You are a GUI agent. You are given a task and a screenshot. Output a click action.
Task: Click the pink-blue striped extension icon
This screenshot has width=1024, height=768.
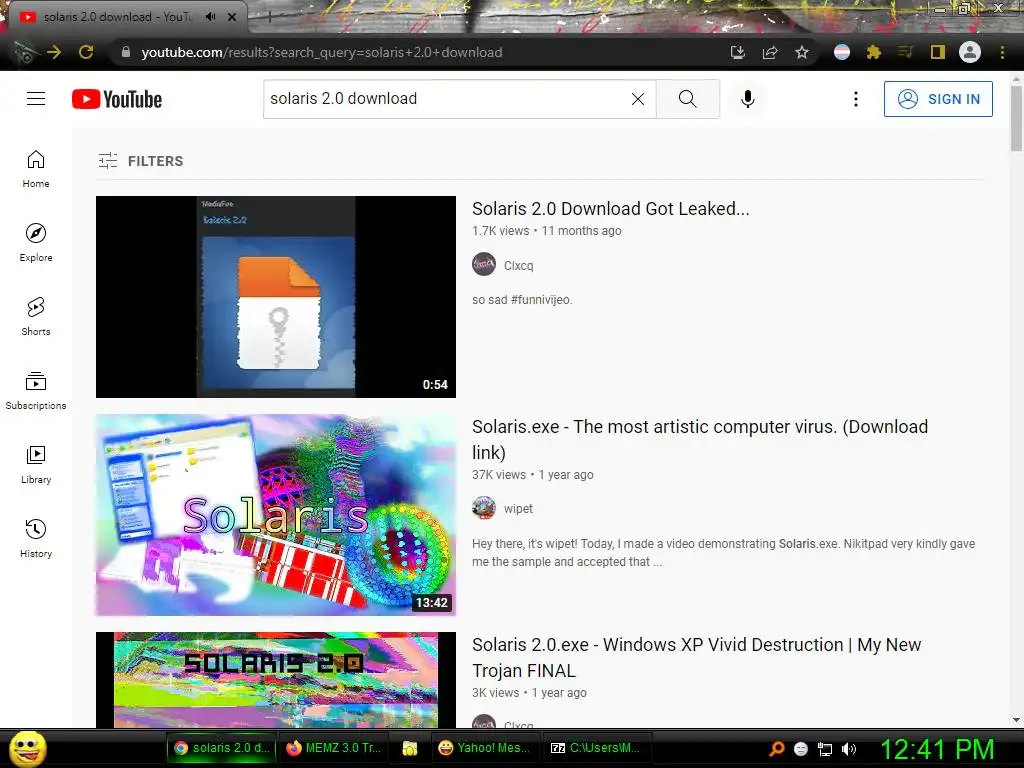842,52
